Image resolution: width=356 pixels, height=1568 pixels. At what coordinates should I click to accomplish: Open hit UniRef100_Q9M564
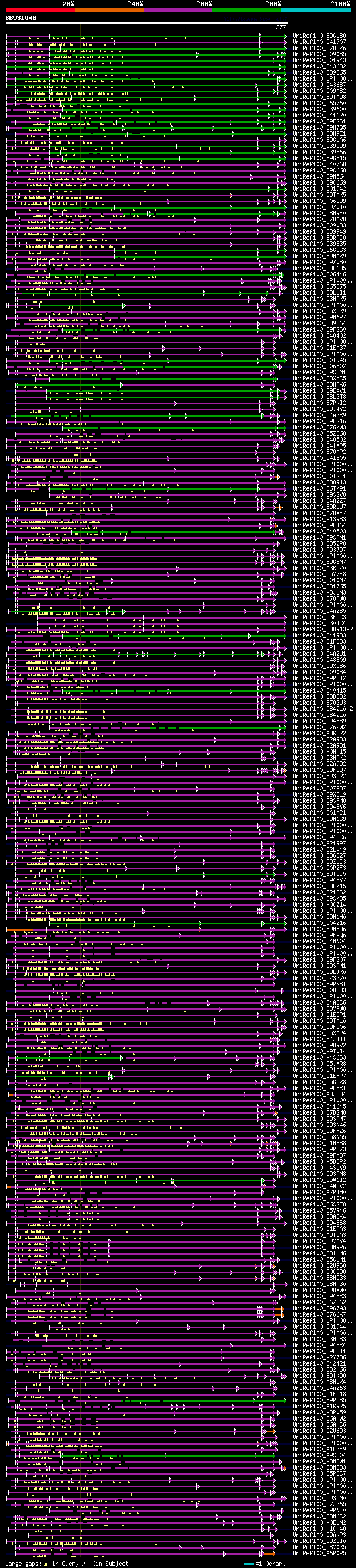pos(319,176)
